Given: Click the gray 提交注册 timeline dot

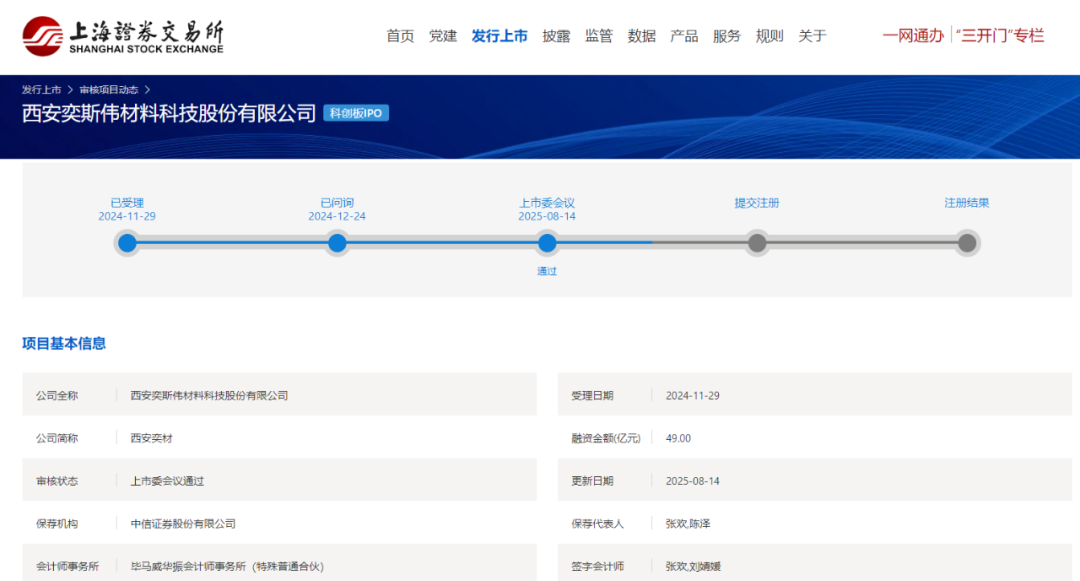Looking at the screenshot, I should pyautogui.click(x=757, y=243).
